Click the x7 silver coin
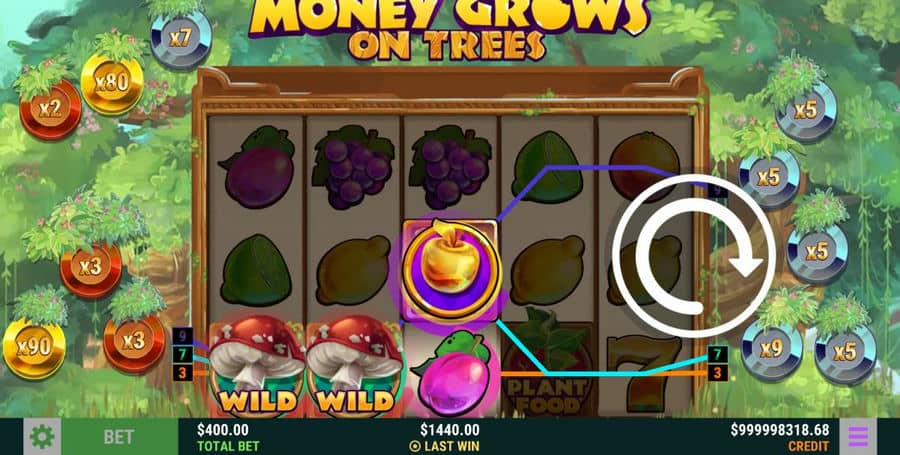The height and width of the screenshot is (455, 900). [181, 39]
